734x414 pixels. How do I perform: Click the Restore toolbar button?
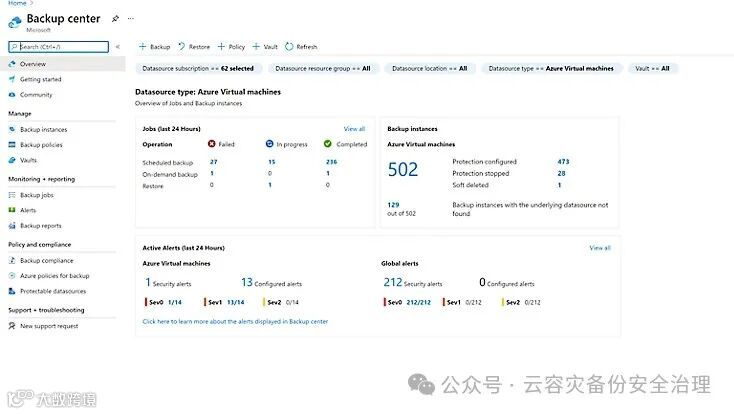pos(194,47)
